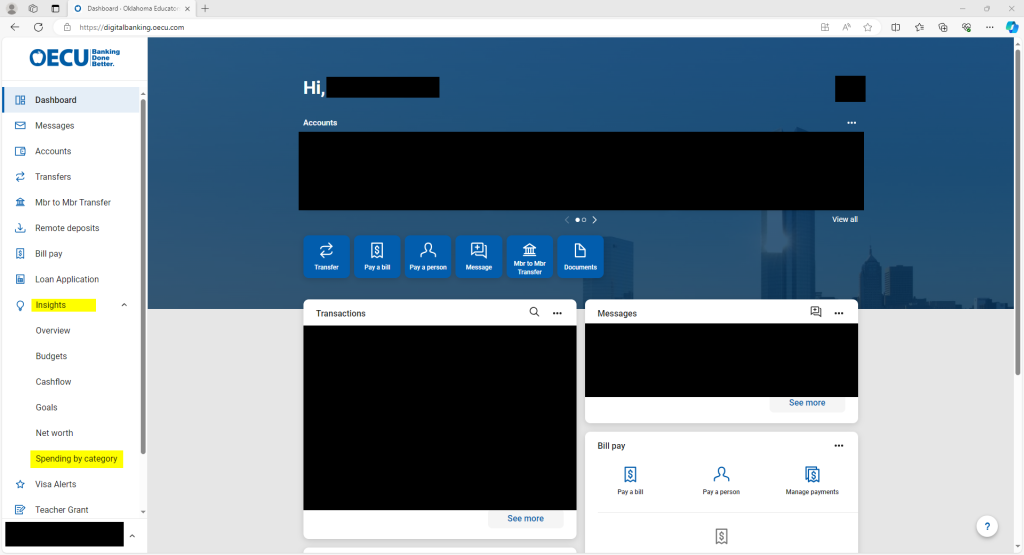
Task: Navigate to Budgets under Insights
Action: click(x=52, y=356)
